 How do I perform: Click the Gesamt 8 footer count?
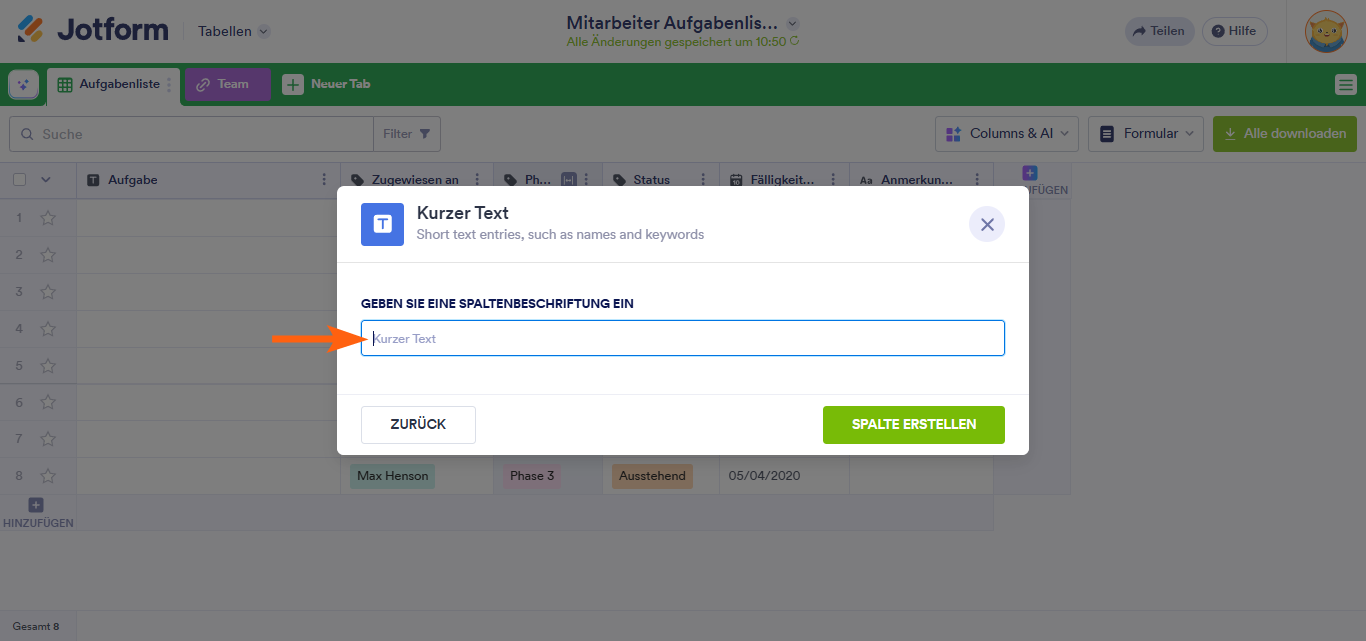click(x=36, y=626)
